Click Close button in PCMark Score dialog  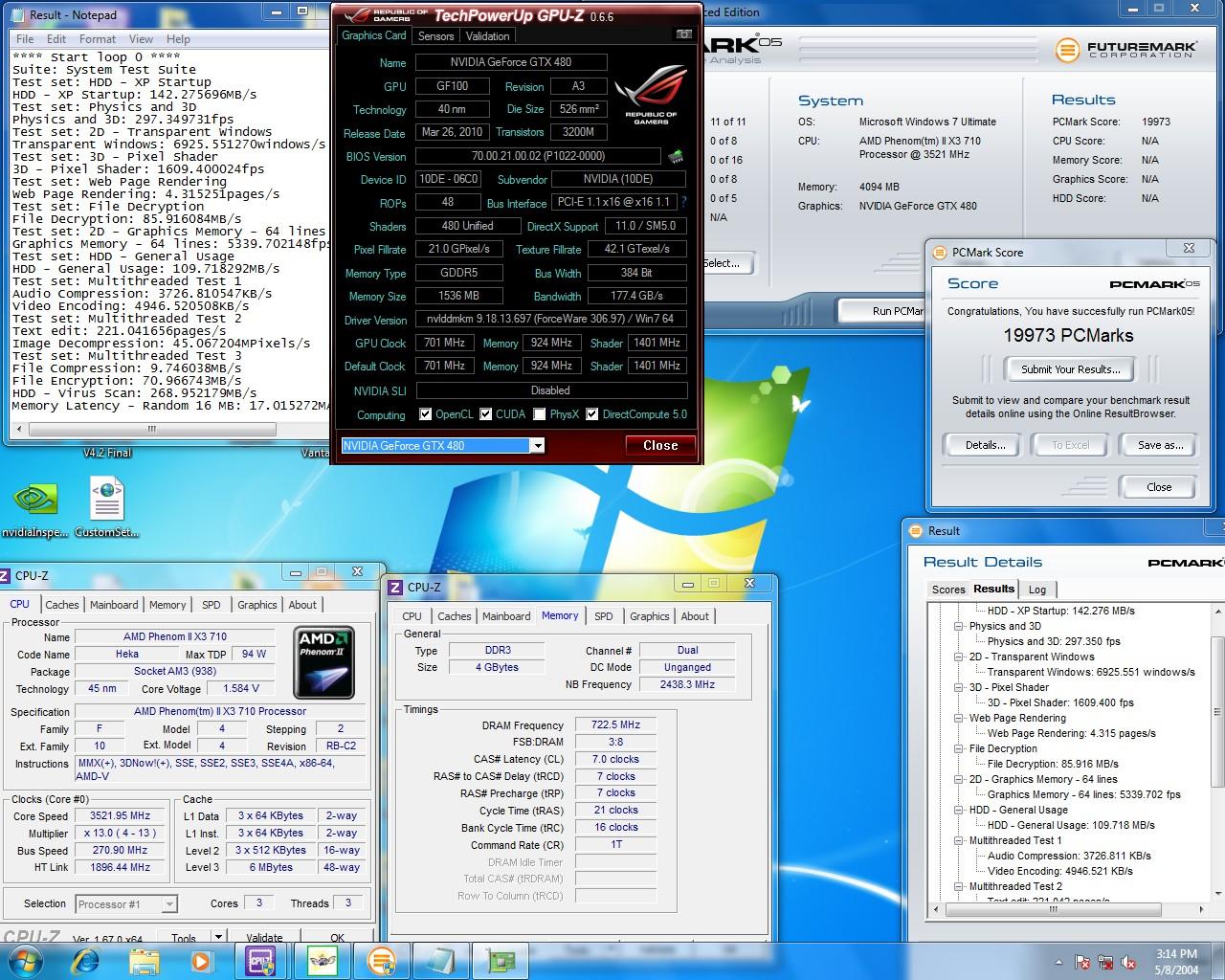tap(1159, 487)
